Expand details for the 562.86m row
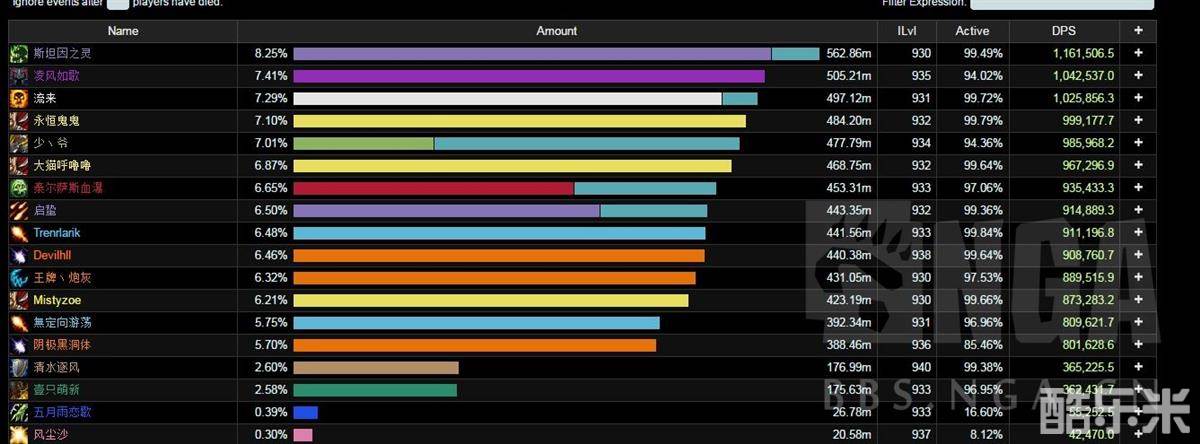The width and height of the screenshot is (1200, 444). 1138,53
